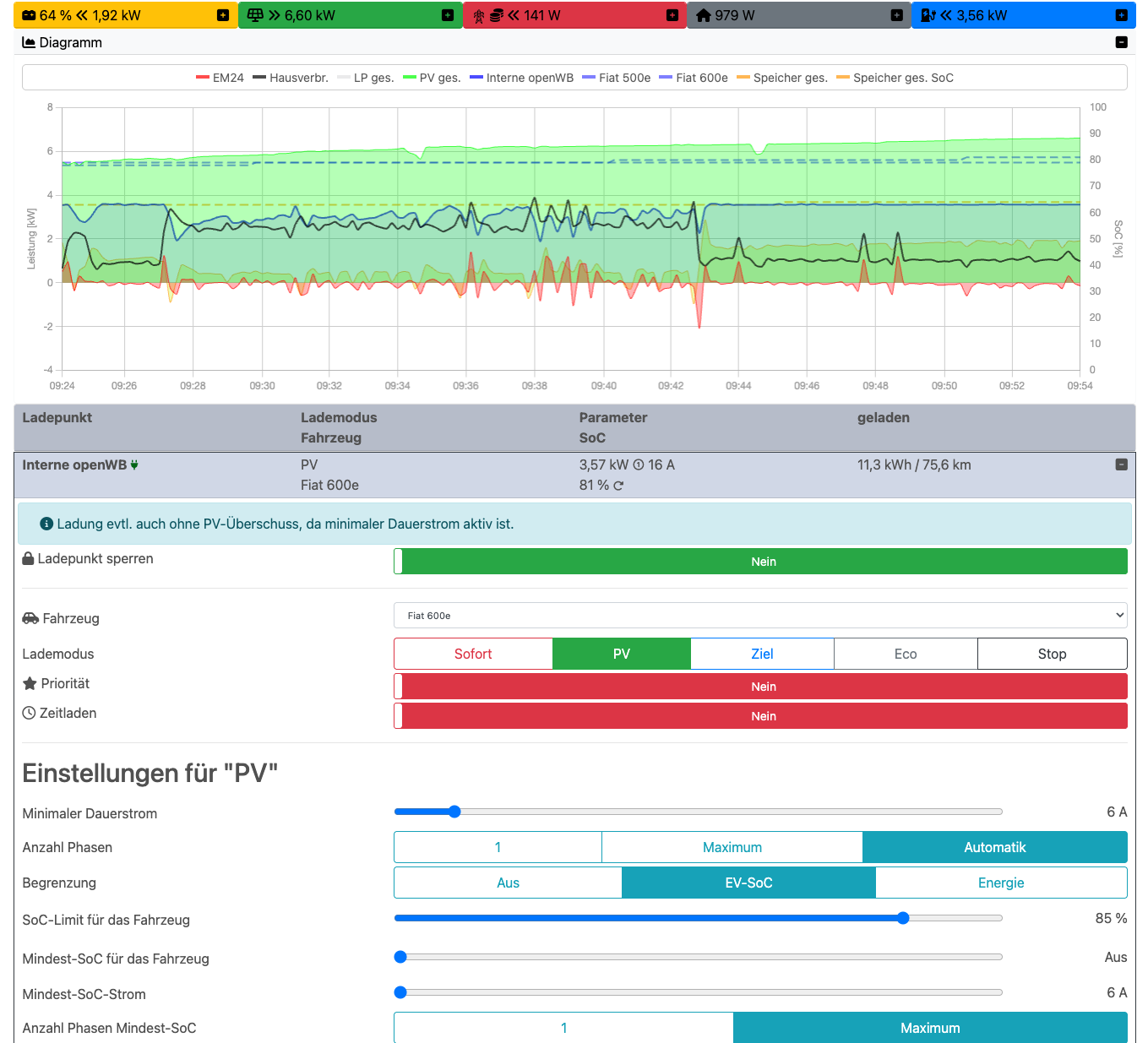This screenshot has width=1148, height=1043.
Task: Toggle the Ladepunkt sperren Nein switch
Action: (760, 562)
